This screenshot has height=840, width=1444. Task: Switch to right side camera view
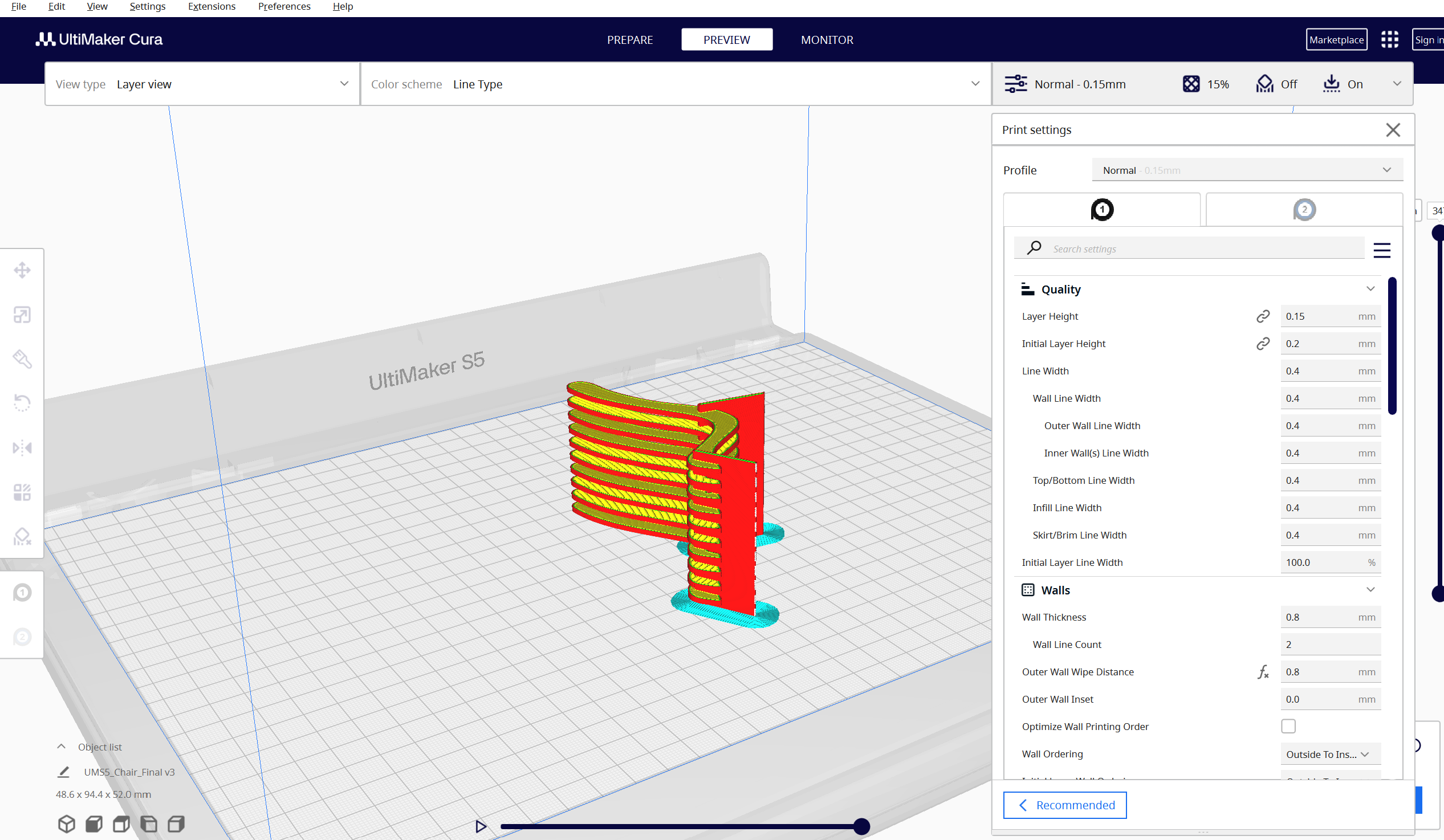click(177, 824)
